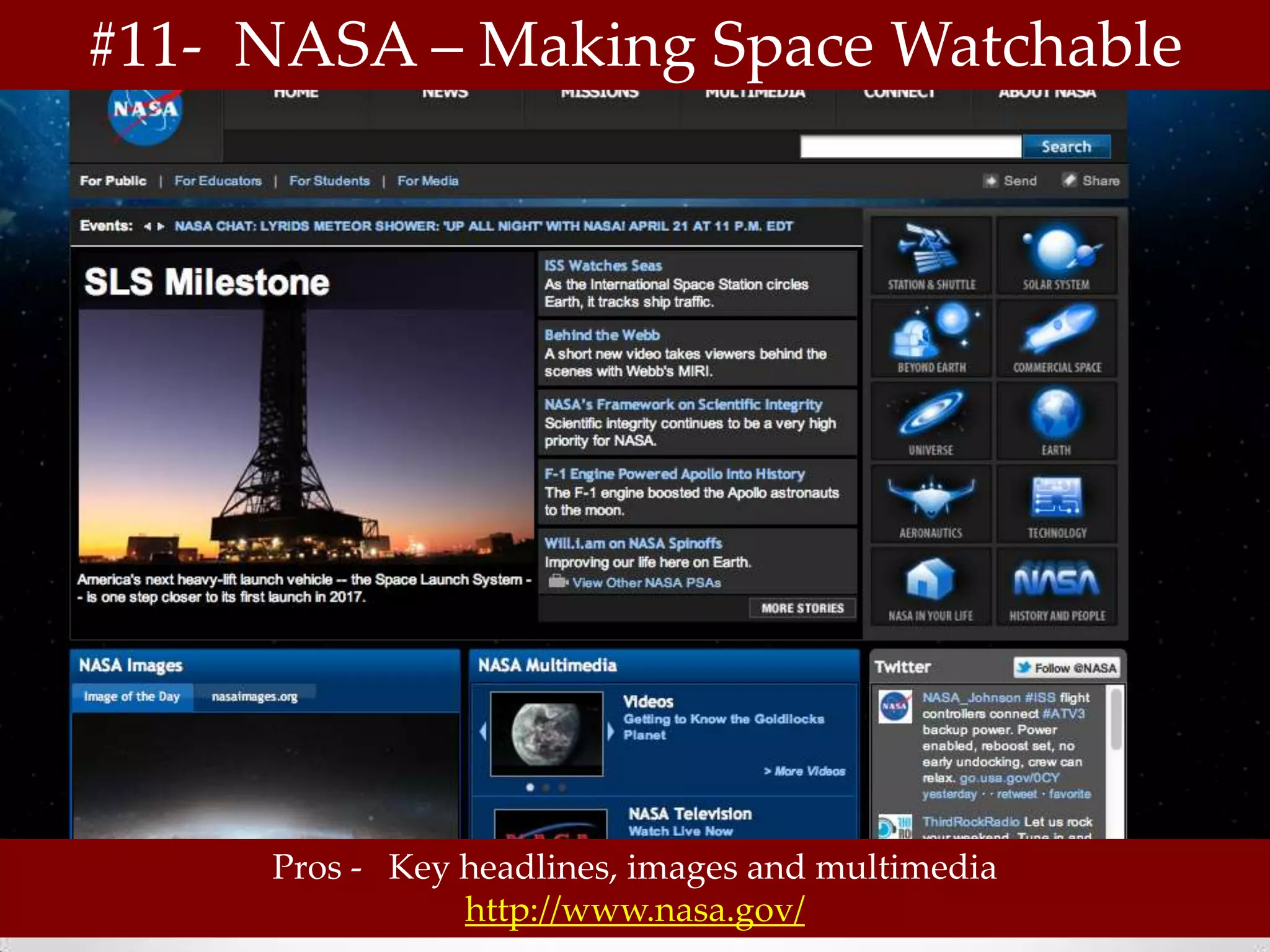Open the News menu
Image resolution: width=1270 pixels, height=952 pixels.
tap(445, 94)
